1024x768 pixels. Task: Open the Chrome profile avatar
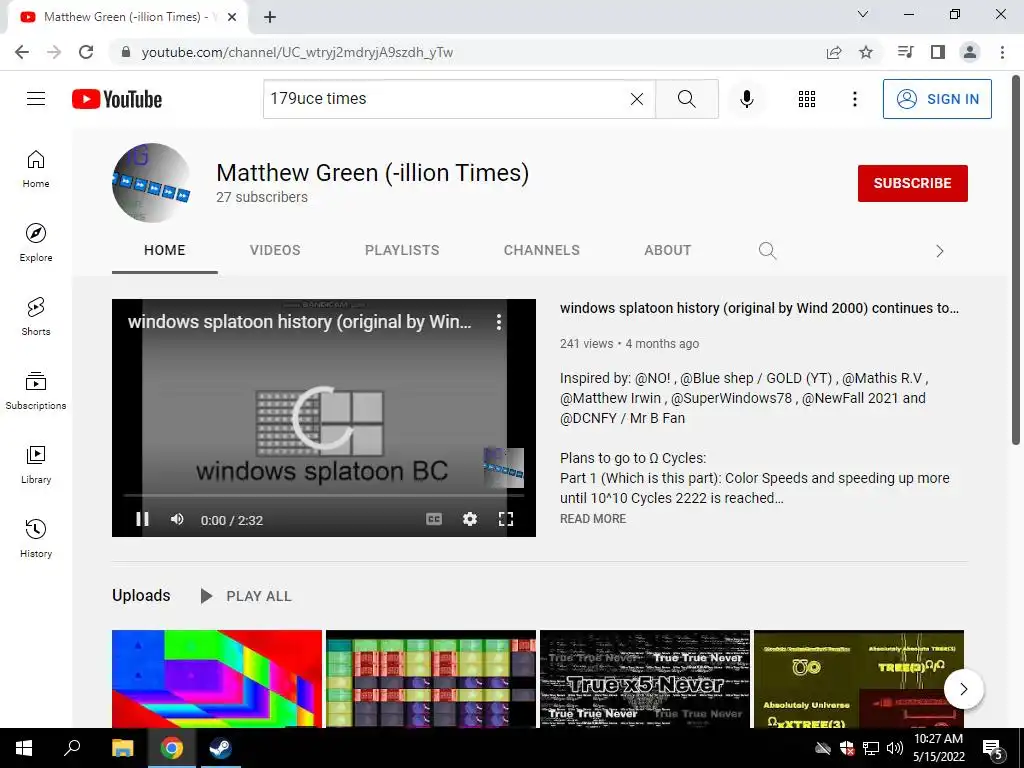tap(970, 52)
